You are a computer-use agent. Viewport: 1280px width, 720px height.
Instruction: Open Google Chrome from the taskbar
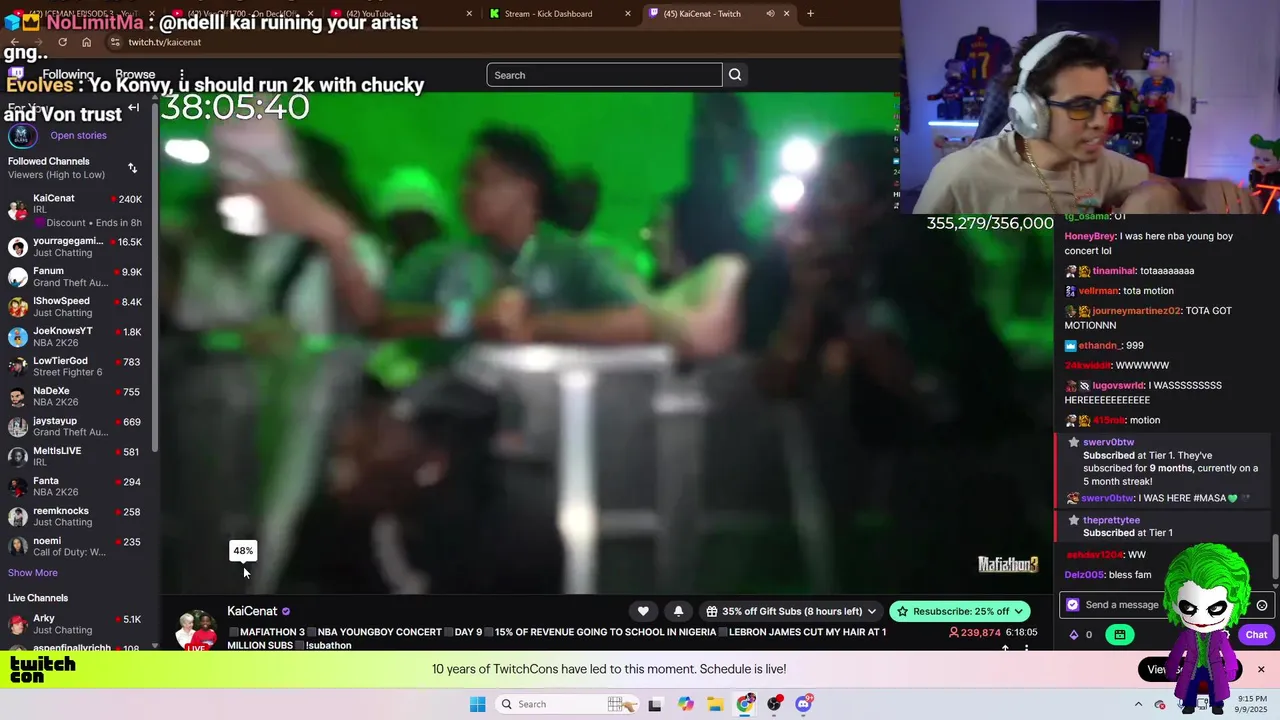745,704
